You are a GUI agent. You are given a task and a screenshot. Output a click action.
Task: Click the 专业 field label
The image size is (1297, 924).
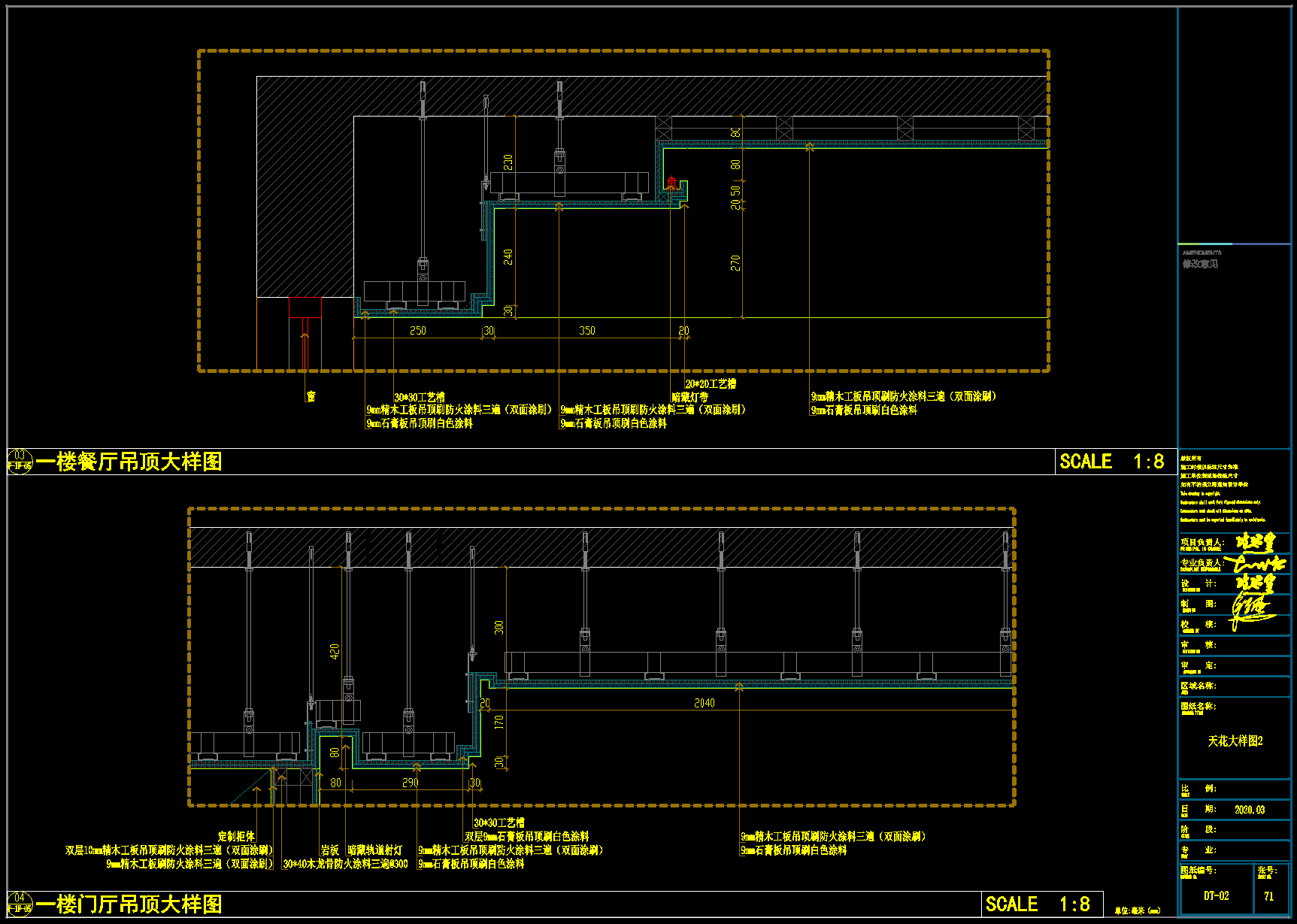coord(1199,850)
